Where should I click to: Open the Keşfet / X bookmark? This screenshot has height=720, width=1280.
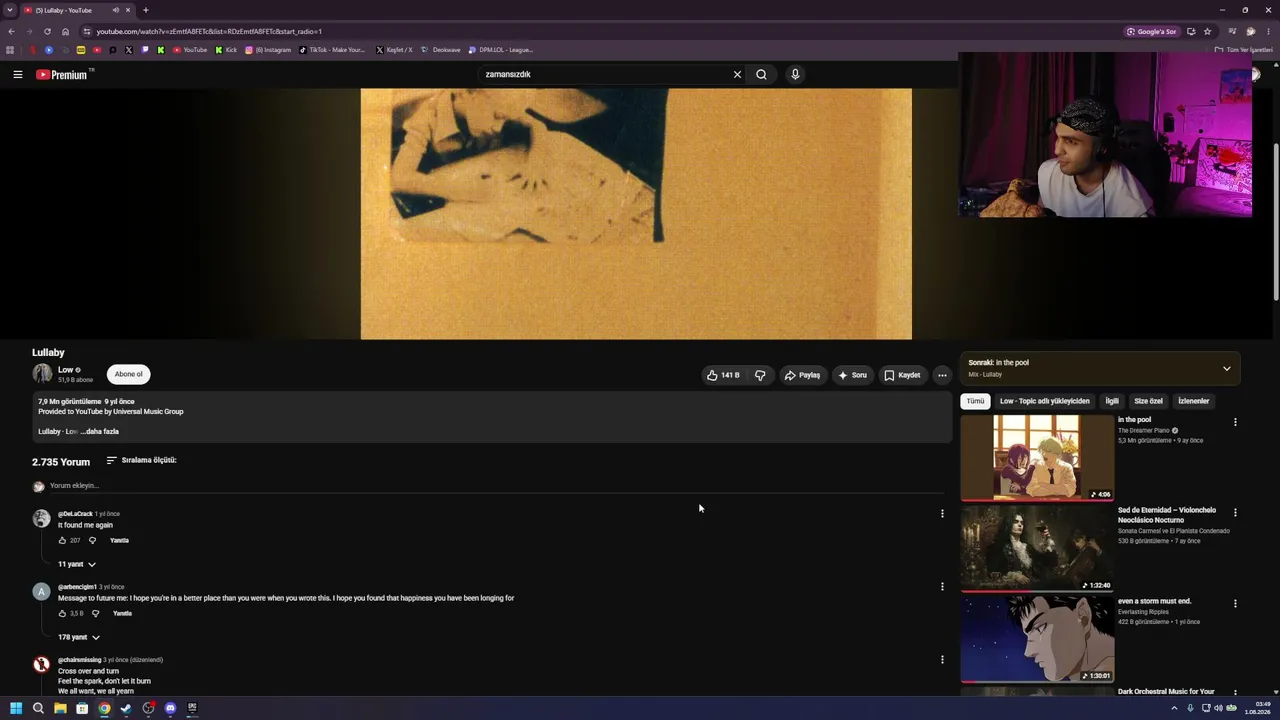click(x=394, y=50)
